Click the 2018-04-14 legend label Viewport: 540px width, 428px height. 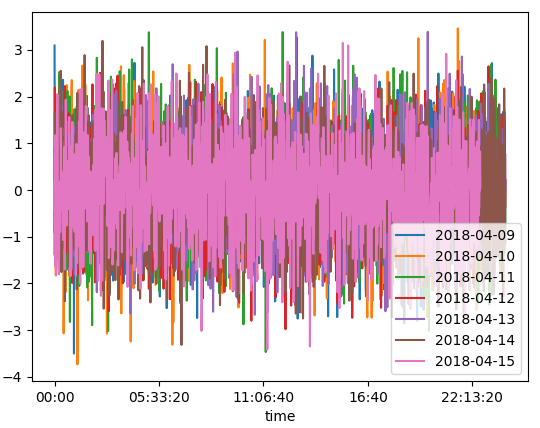point(475,340)
